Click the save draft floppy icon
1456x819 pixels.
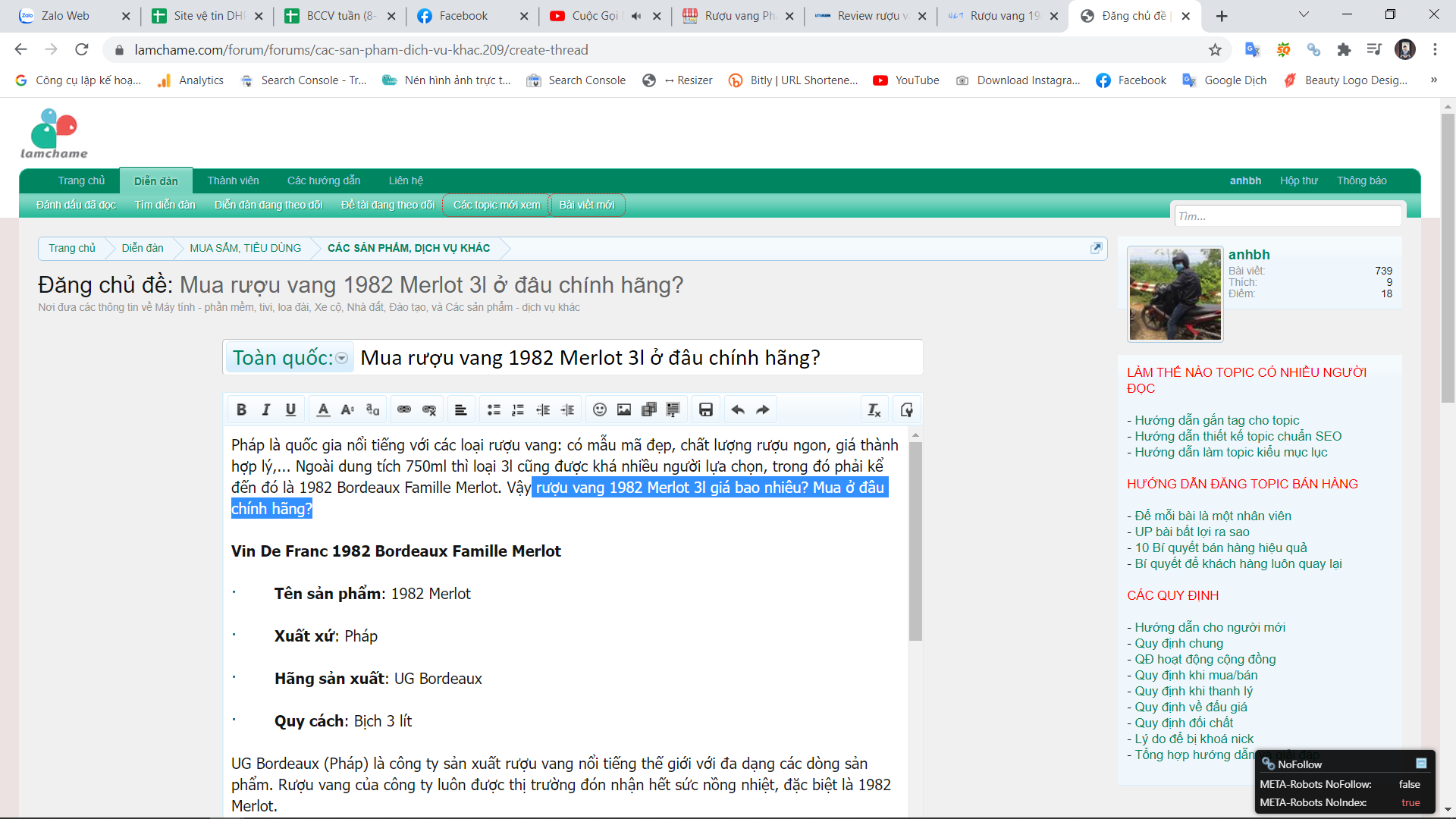[x=705, y=409]
